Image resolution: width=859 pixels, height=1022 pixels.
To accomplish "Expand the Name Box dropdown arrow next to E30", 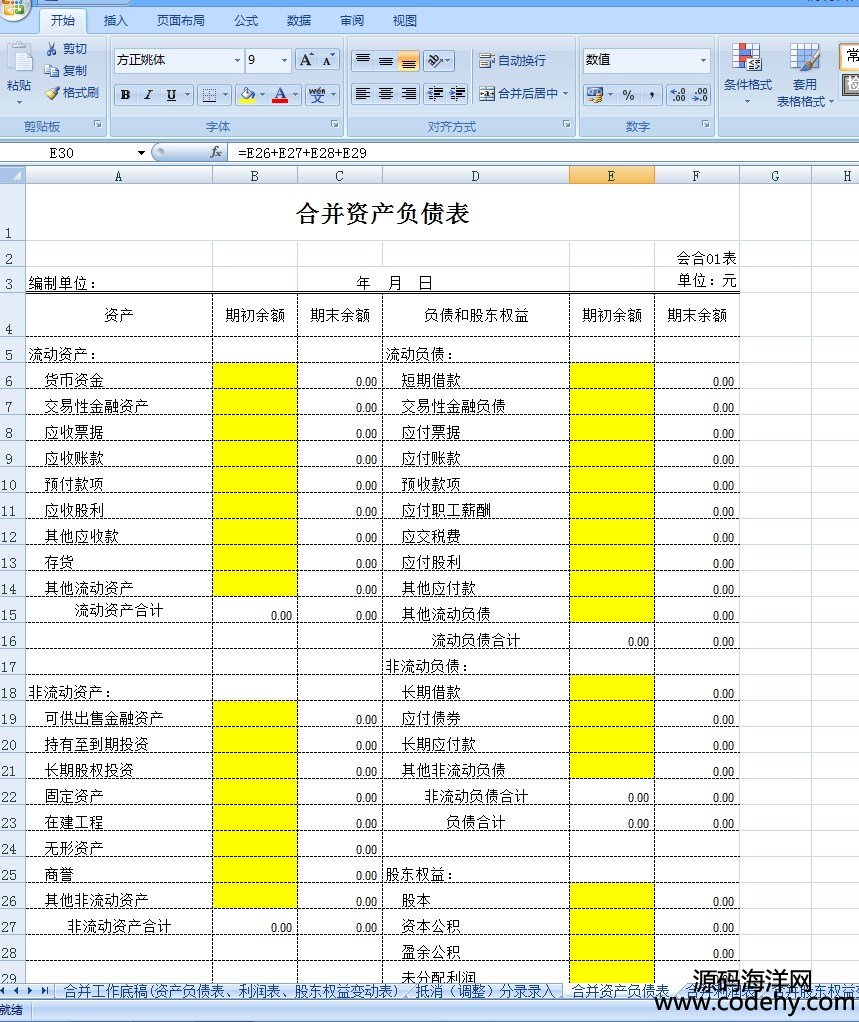I will [141, 153].
